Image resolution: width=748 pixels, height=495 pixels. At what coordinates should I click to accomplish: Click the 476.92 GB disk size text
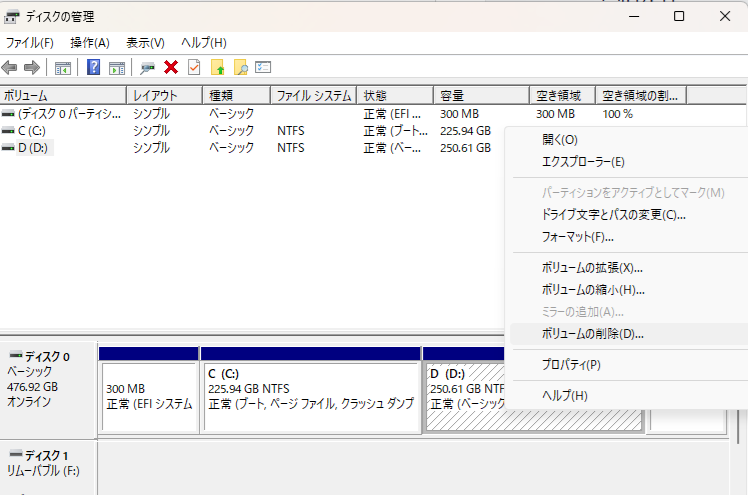[x=32, y=387]
